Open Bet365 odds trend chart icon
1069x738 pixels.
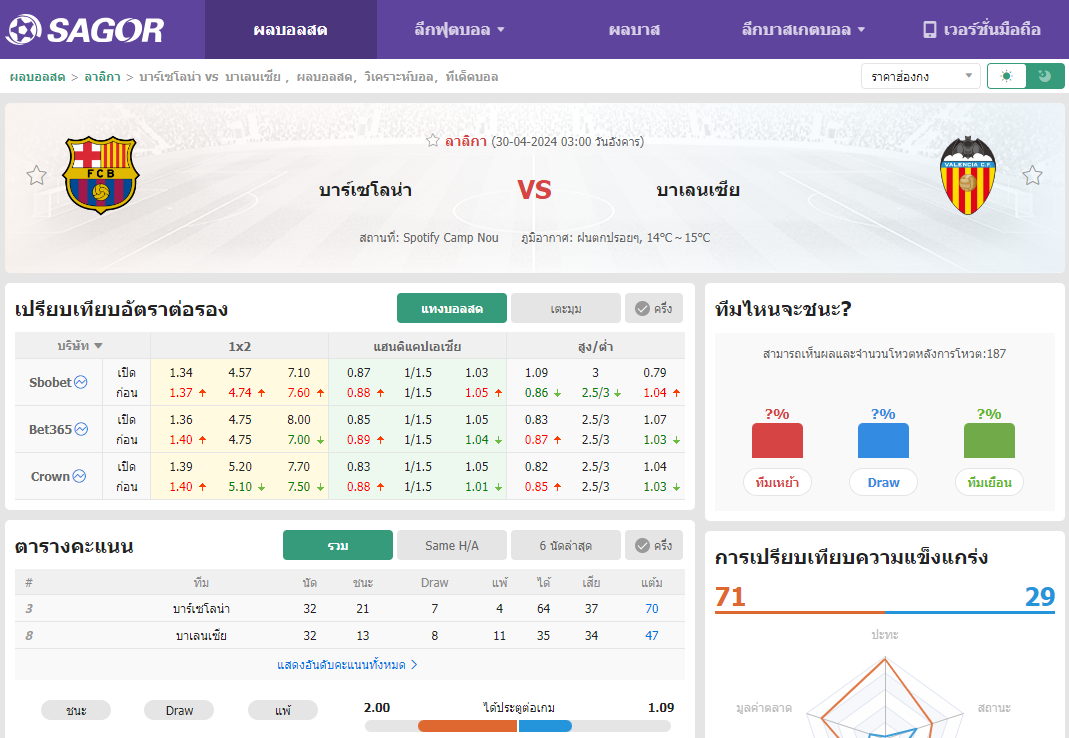(x=81, y=429)
